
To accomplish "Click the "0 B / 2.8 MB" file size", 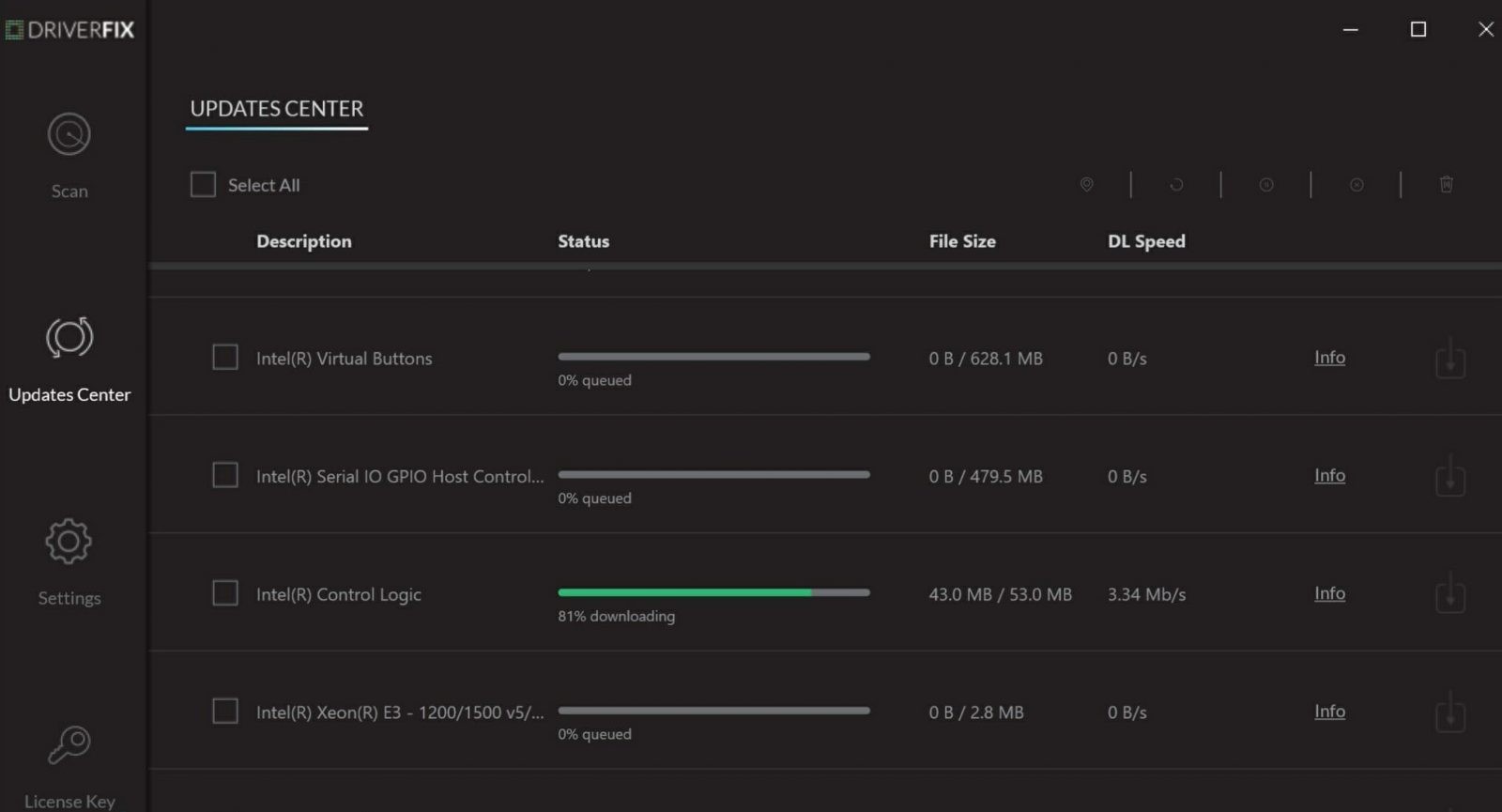I will (976, 712).
